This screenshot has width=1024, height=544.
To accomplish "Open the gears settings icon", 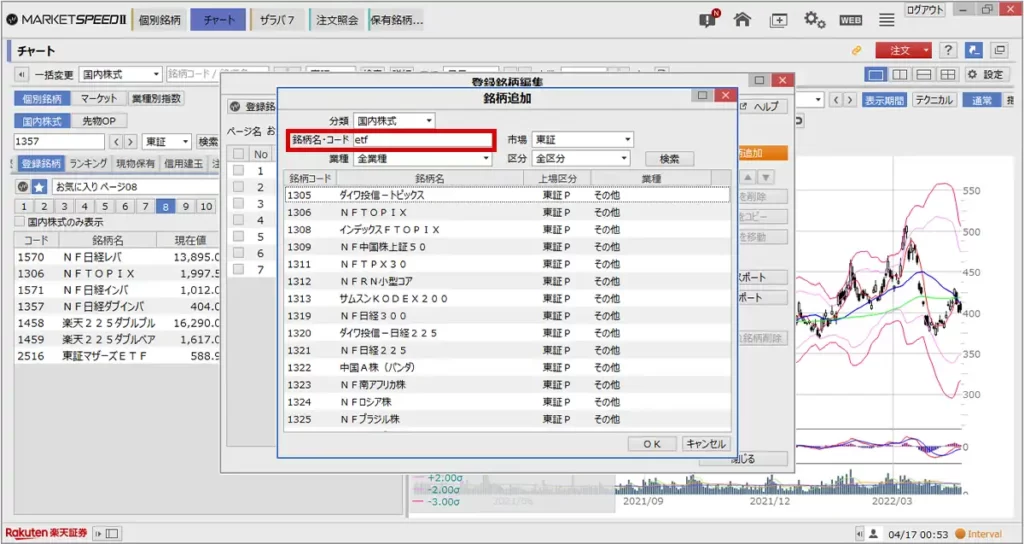I will click(x=814, y=20).
